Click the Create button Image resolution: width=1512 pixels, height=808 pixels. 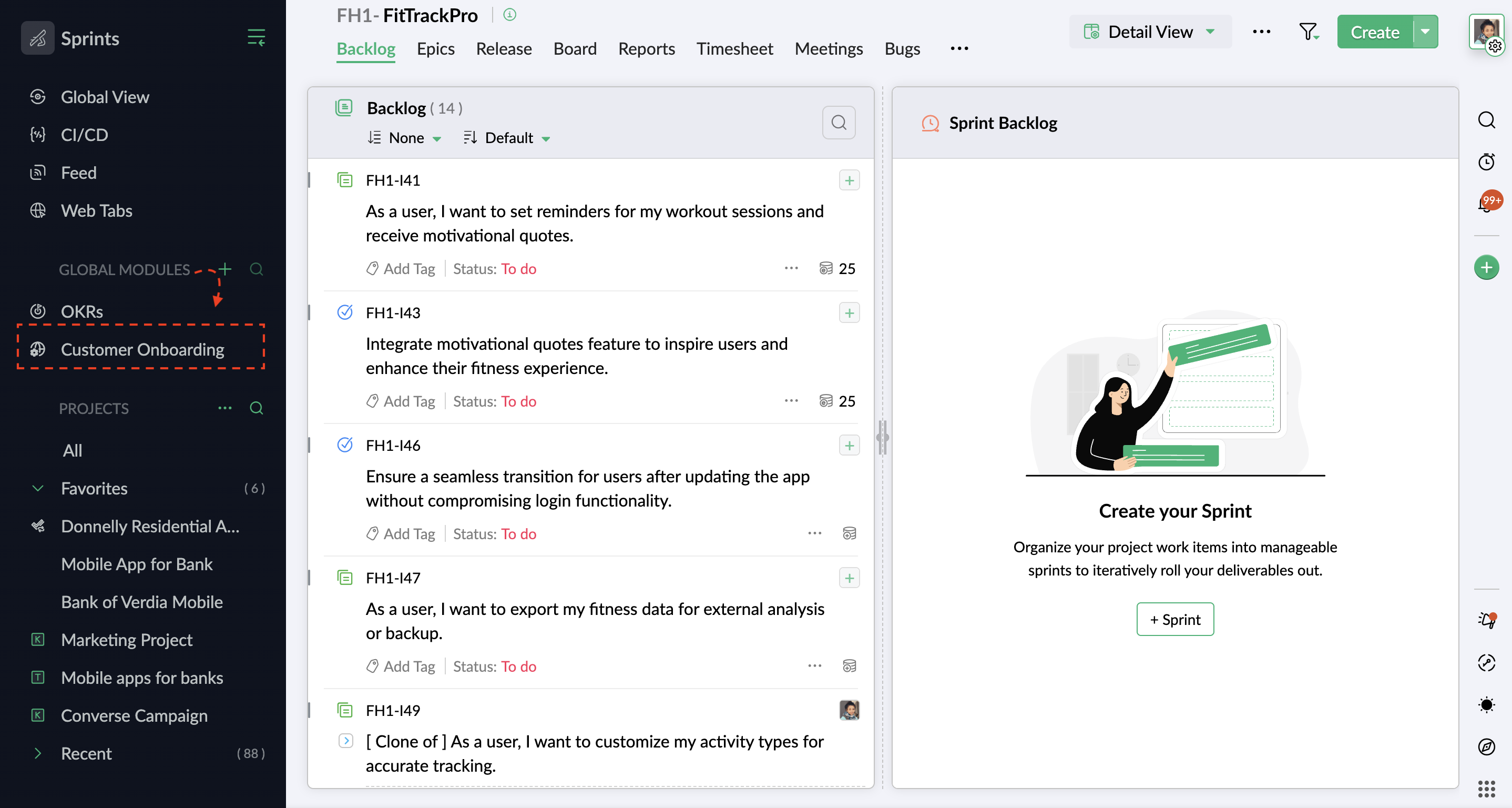pos(1374,32)
